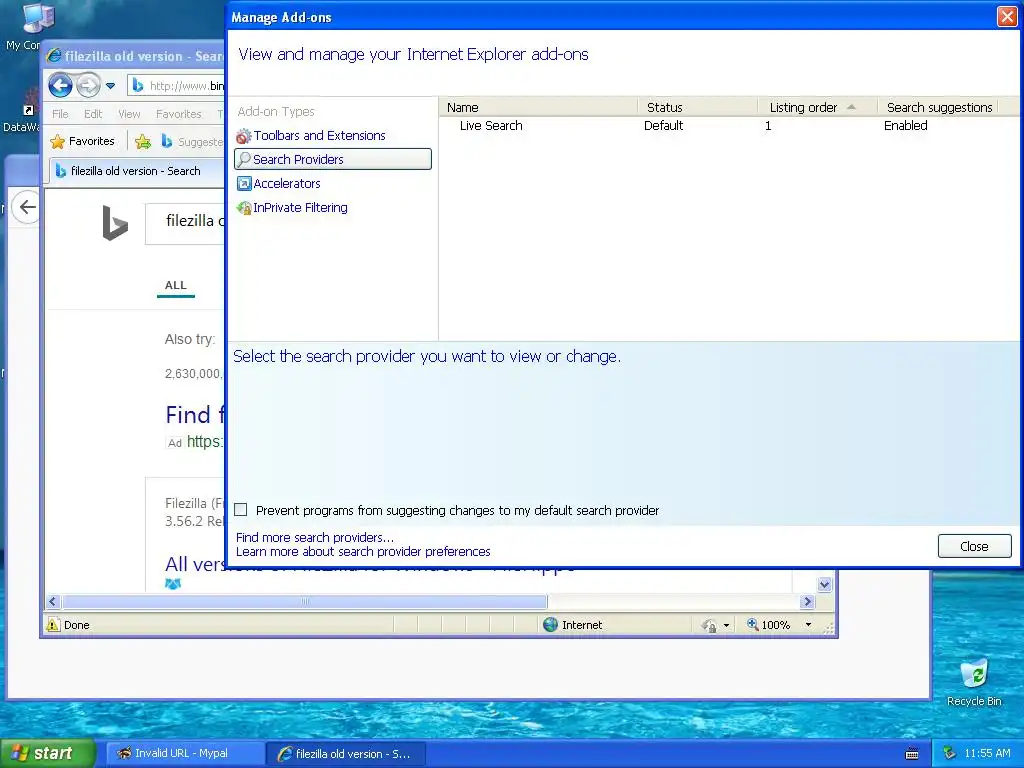Click the Accelerators blue icon
The height and width of the screenshot is (768, 1024).
click(x=244, y=184)
